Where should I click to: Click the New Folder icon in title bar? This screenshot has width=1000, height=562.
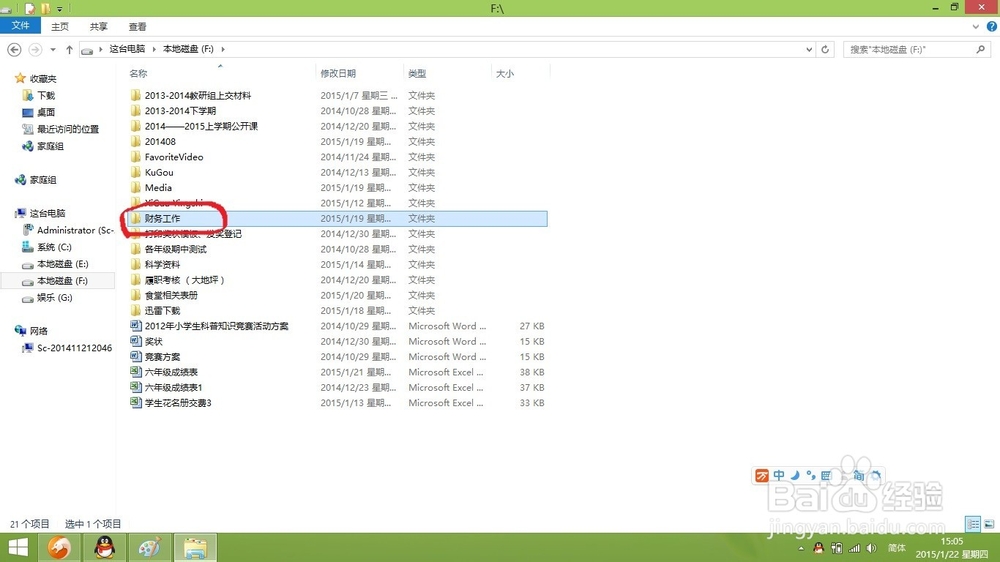pos(45,8)
